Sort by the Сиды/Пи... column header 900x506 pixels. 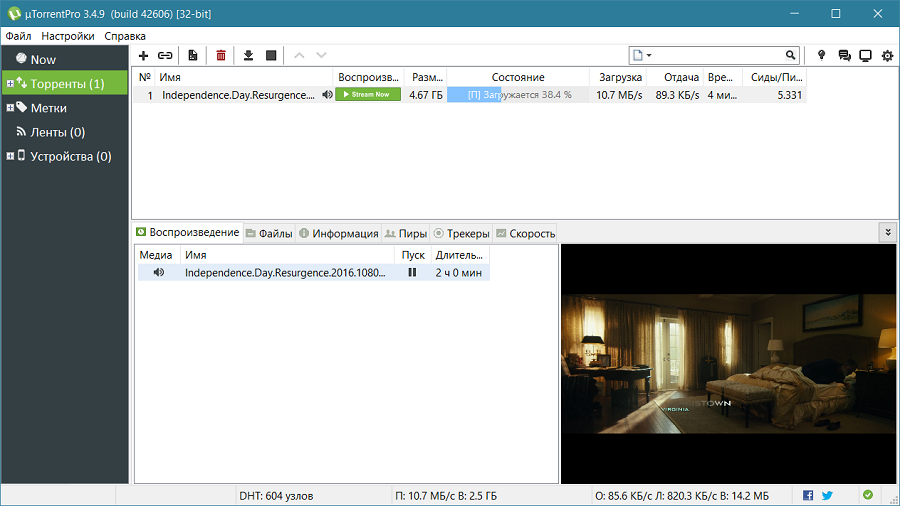point(775,77)
